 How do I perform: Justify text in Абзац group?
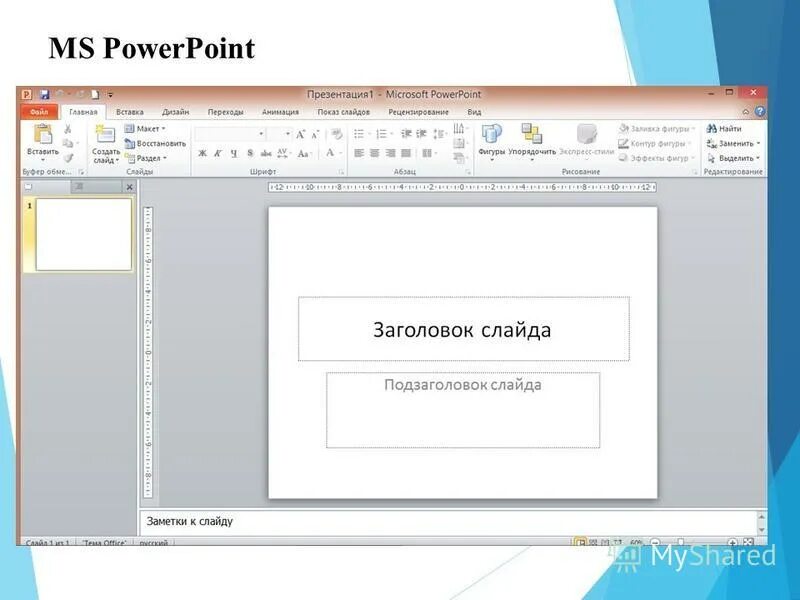[406, 153]
